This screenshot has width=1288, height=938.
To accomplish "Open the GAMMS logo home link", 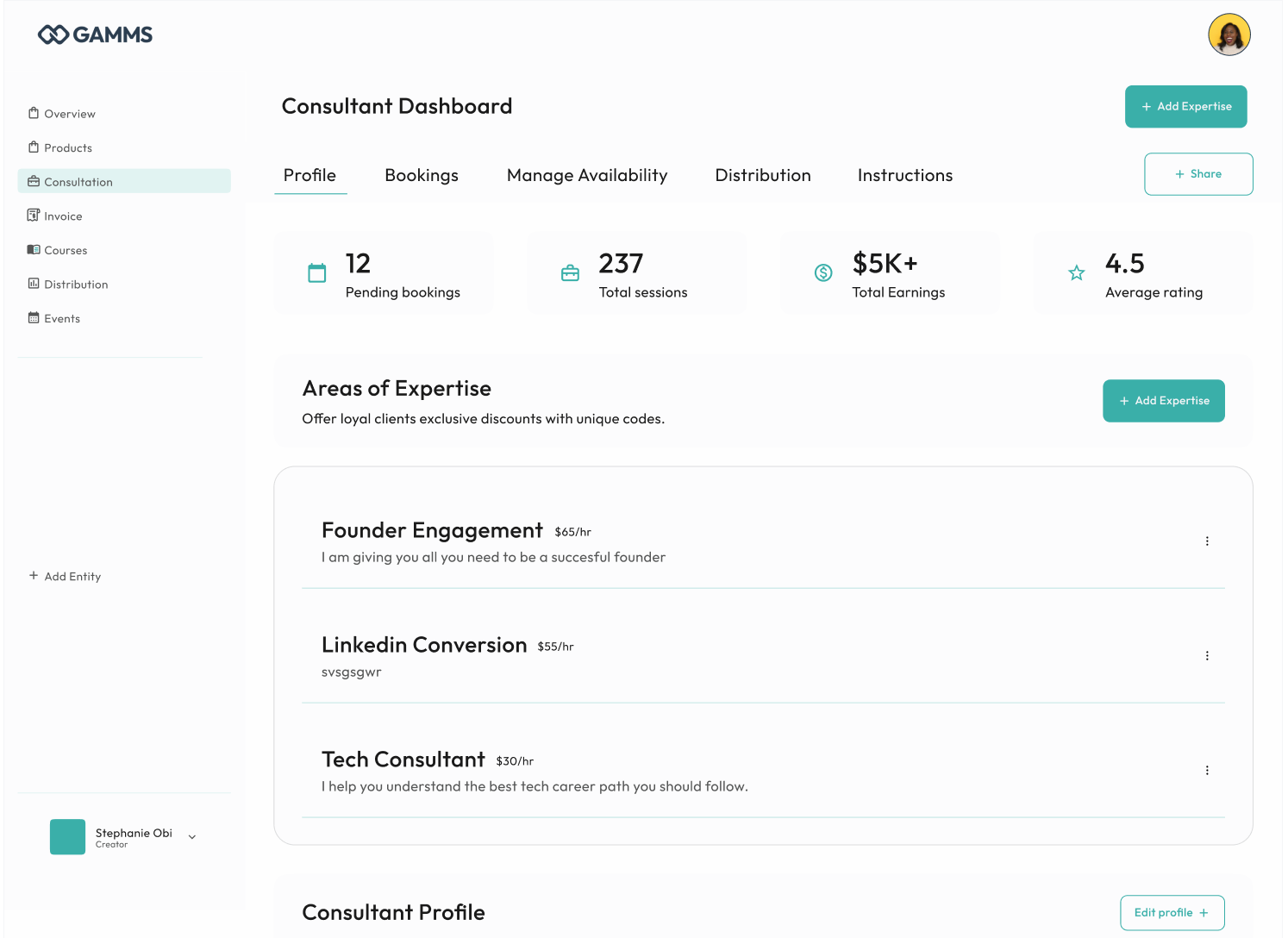I will point(95,34).
